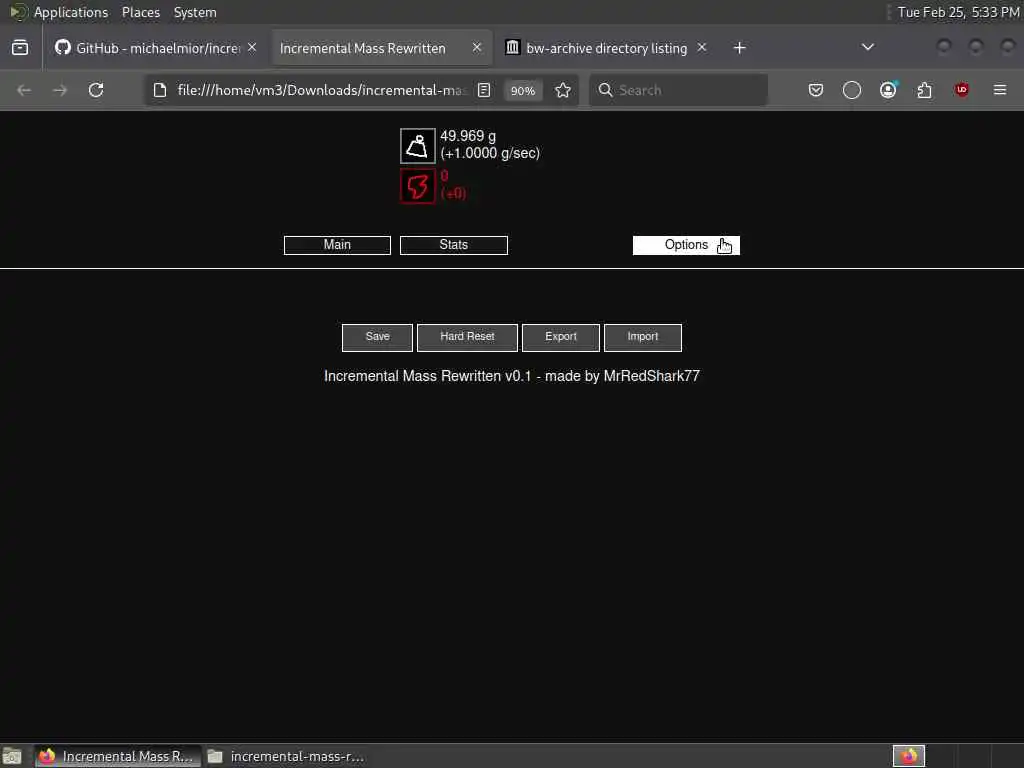Open the Places menu
The width and height of the screenshot is (1024, 768).
(x=140, y=12)
